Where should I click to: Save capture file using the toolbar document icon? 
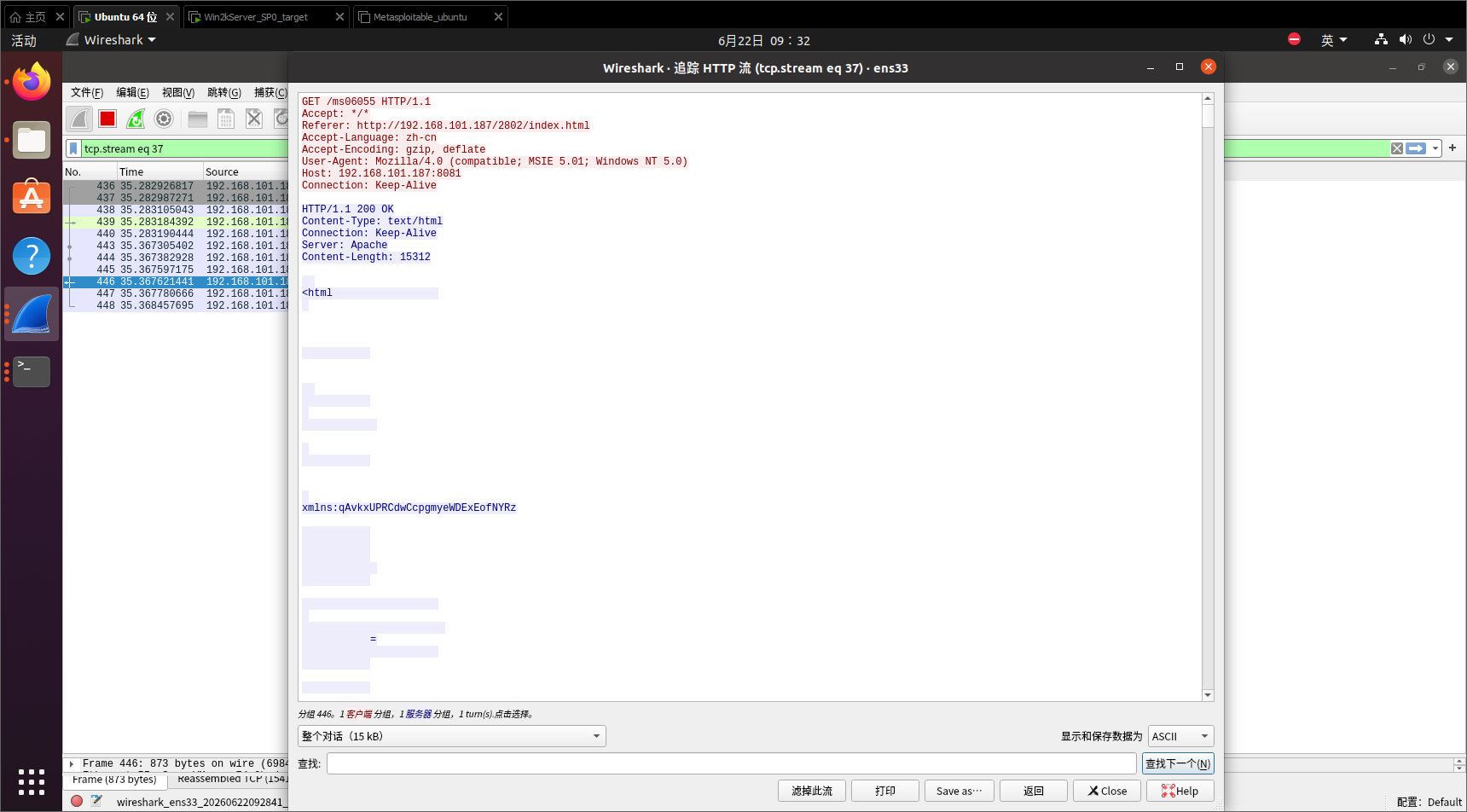tap(226, 119)
